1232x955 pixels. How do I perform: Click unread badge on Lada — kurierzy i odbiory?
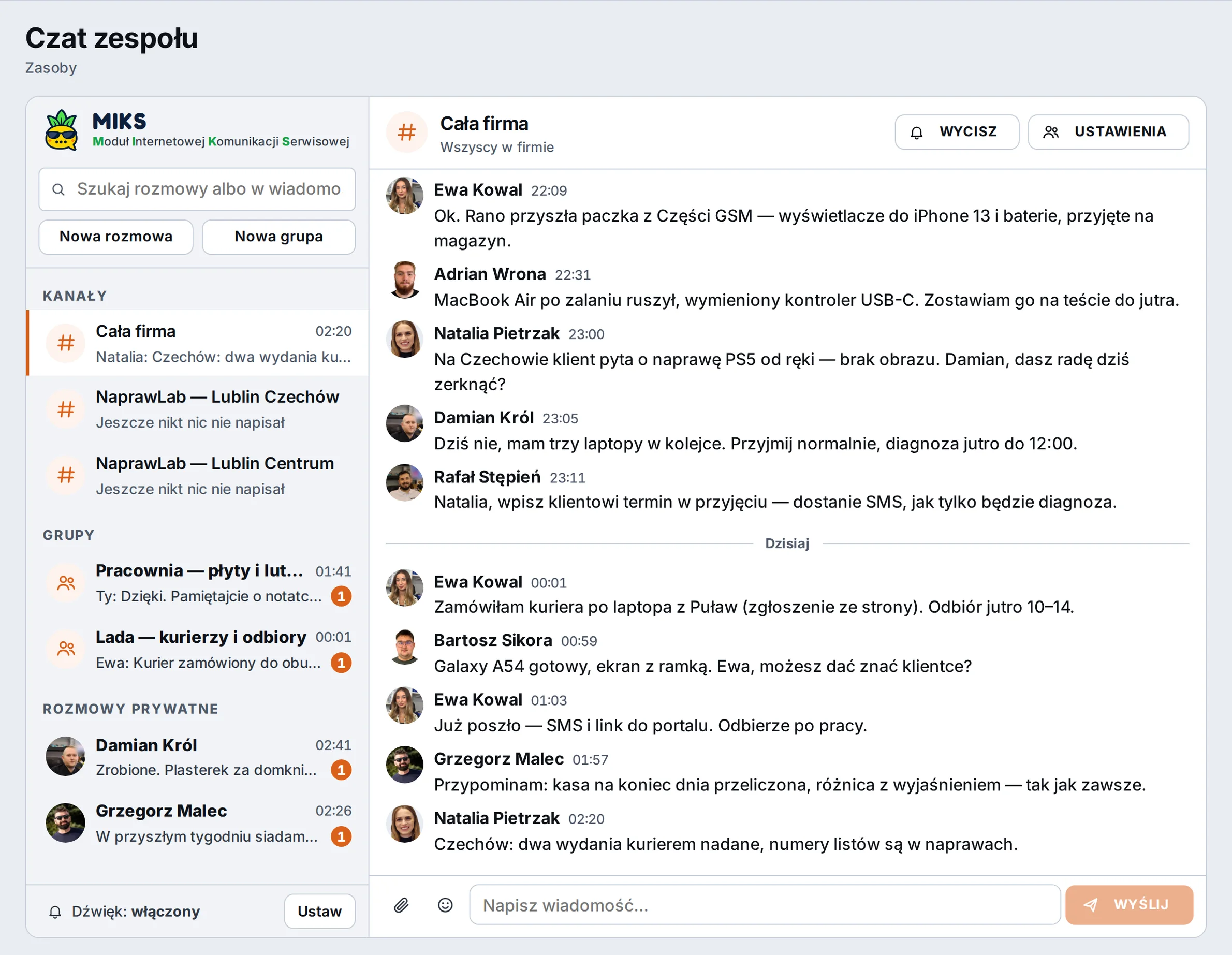pos(341,663)
